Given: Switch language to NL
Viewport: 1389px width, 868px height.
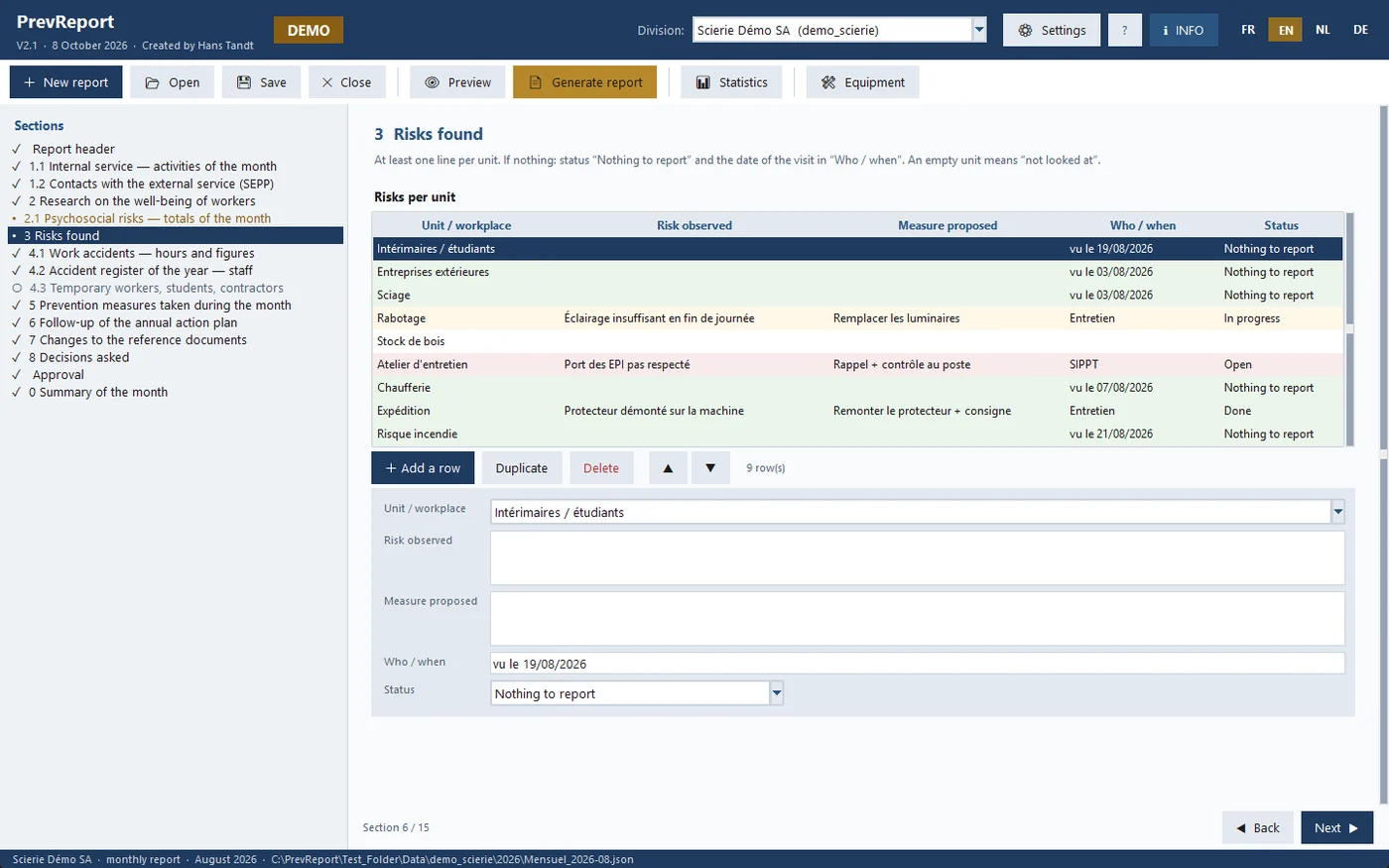Looking at the screenshot, I should (1323, 30).
